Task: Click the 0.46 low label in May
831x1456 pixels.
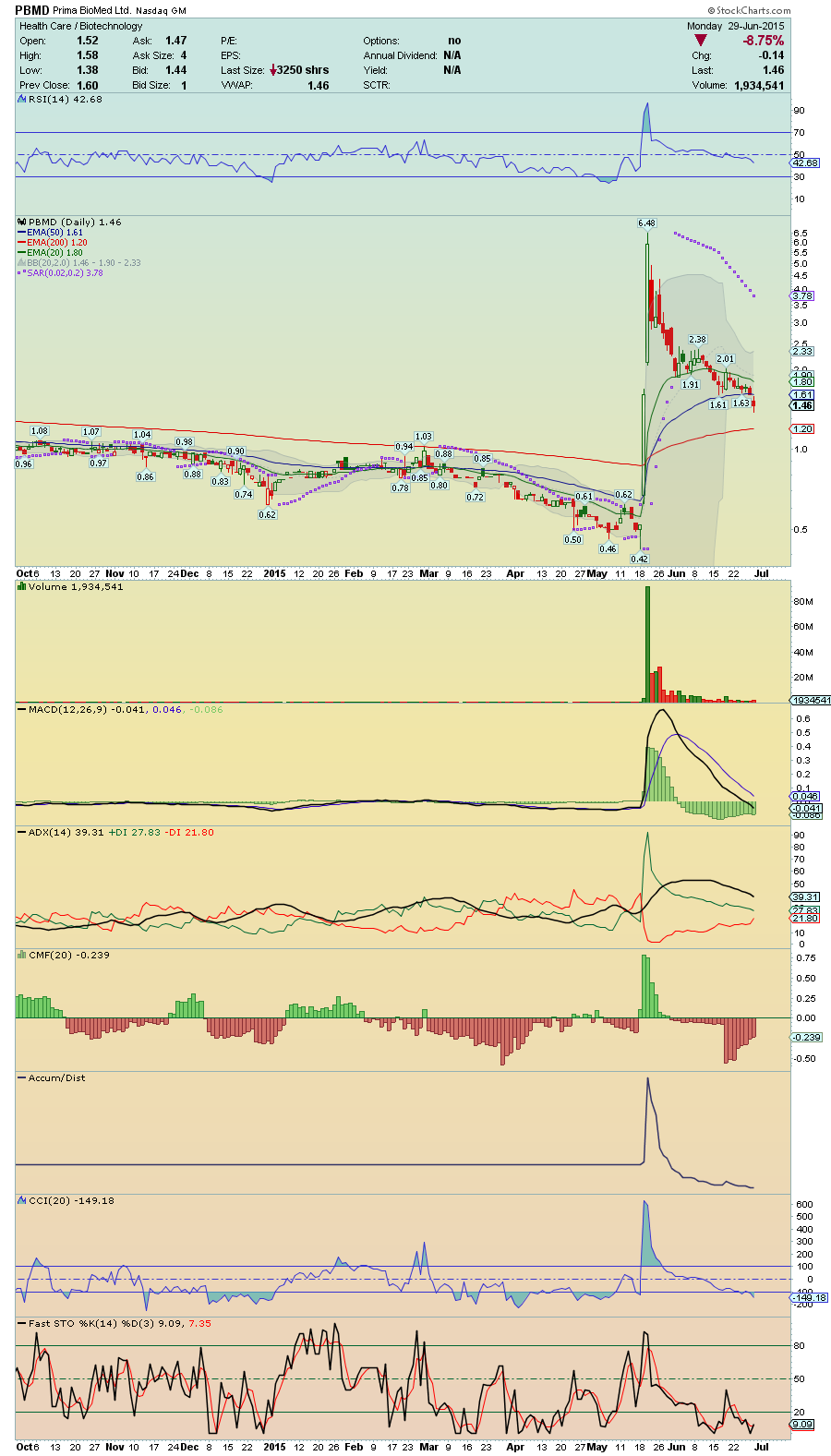Action: 608,548
